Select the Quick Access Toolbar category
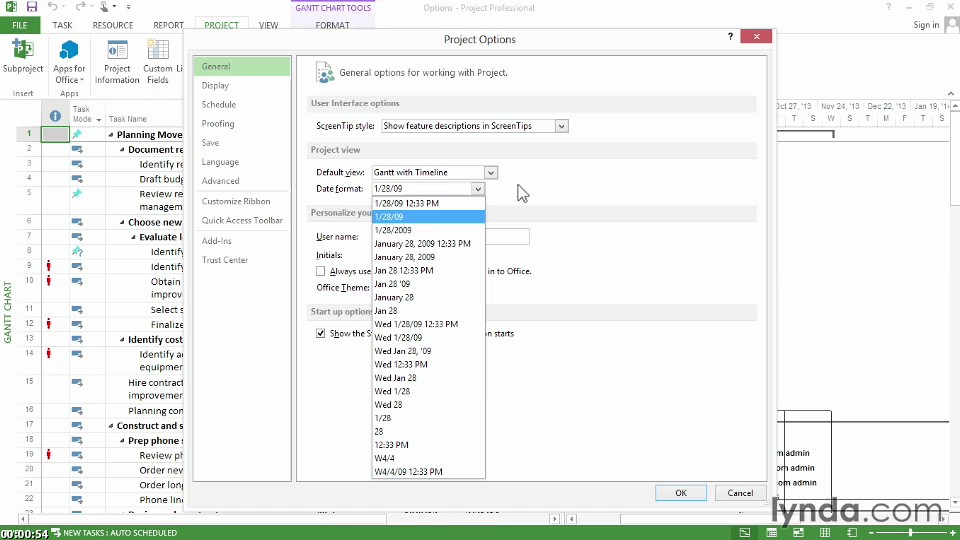The height and width of the screenshot is (540, 960). [242, 220]
